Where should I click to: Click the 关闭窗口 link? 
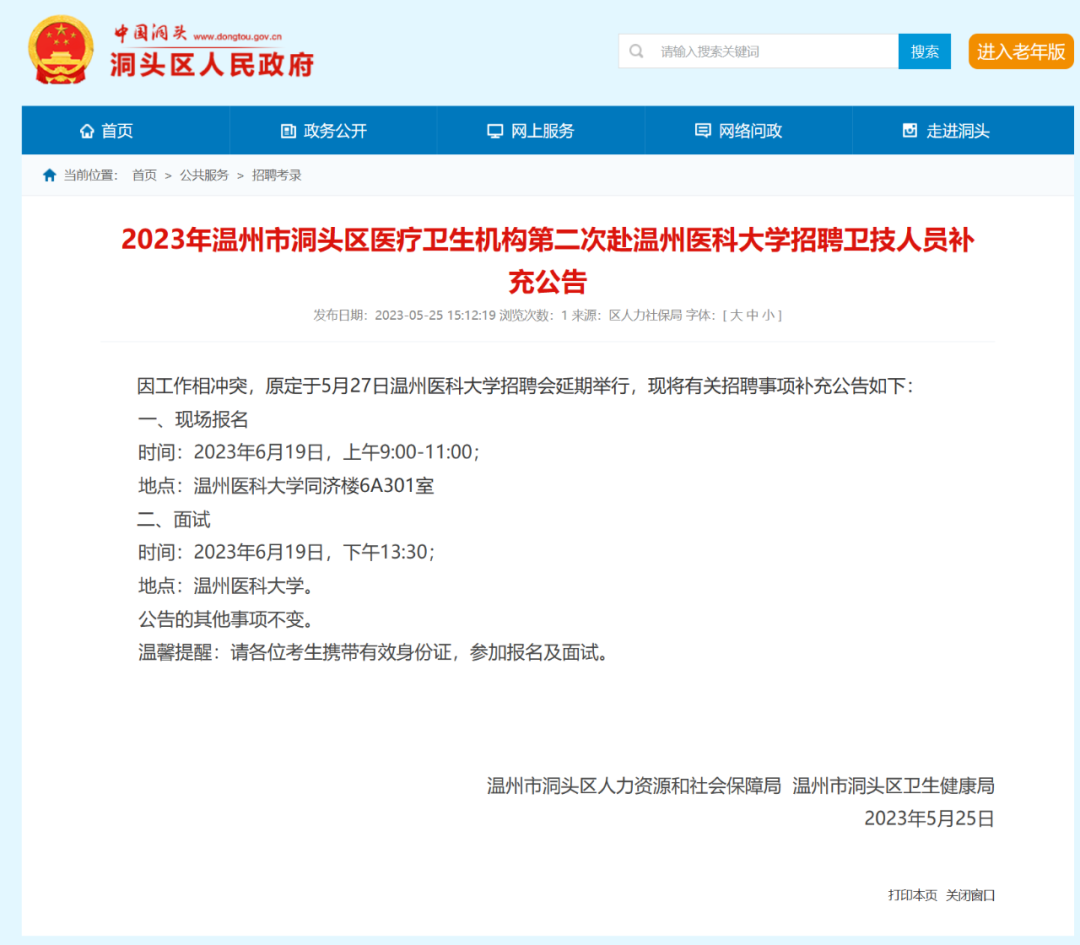[968, 896]
